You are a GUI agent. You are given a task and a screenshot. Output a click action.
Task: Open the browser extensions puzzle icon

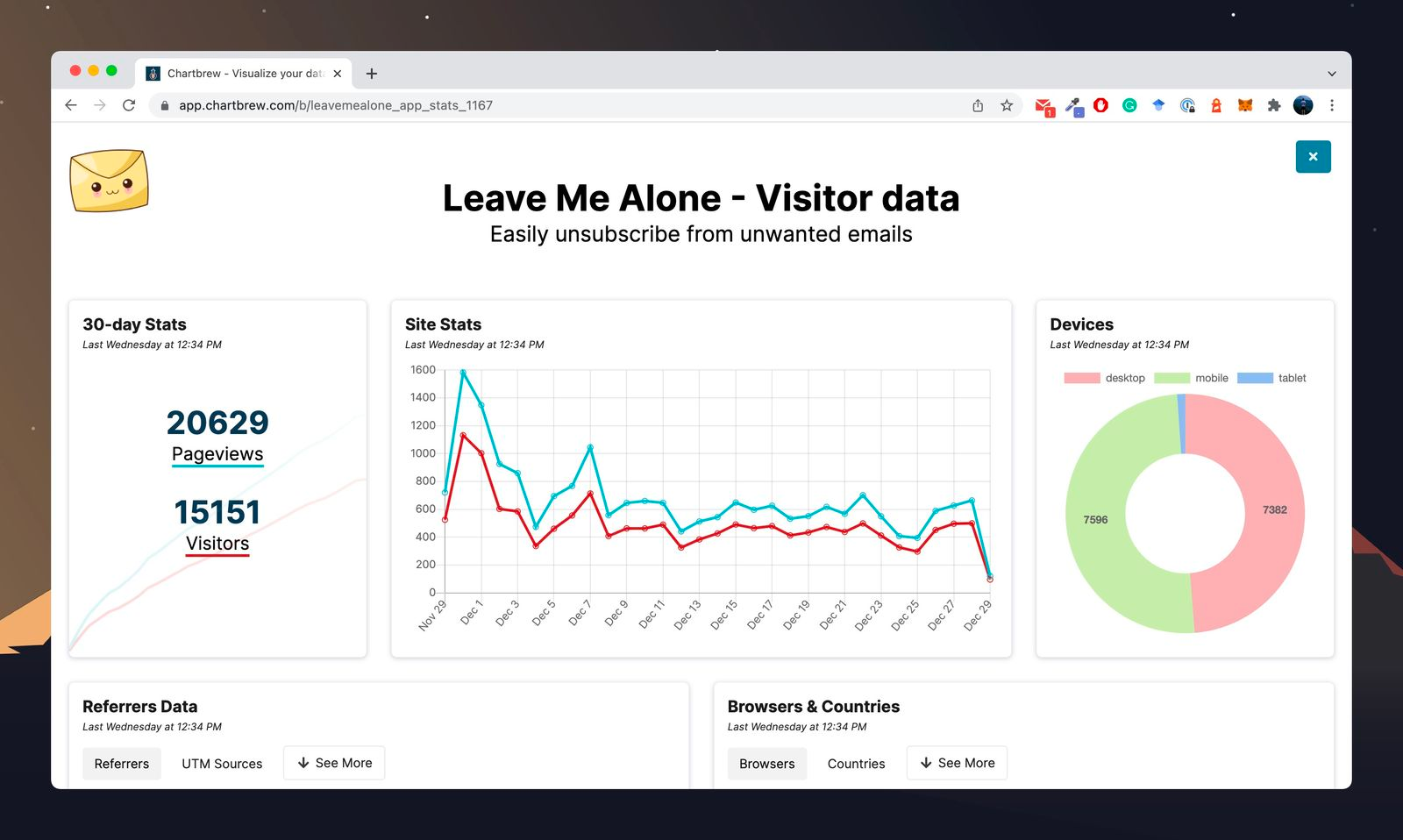(1272, 104)
